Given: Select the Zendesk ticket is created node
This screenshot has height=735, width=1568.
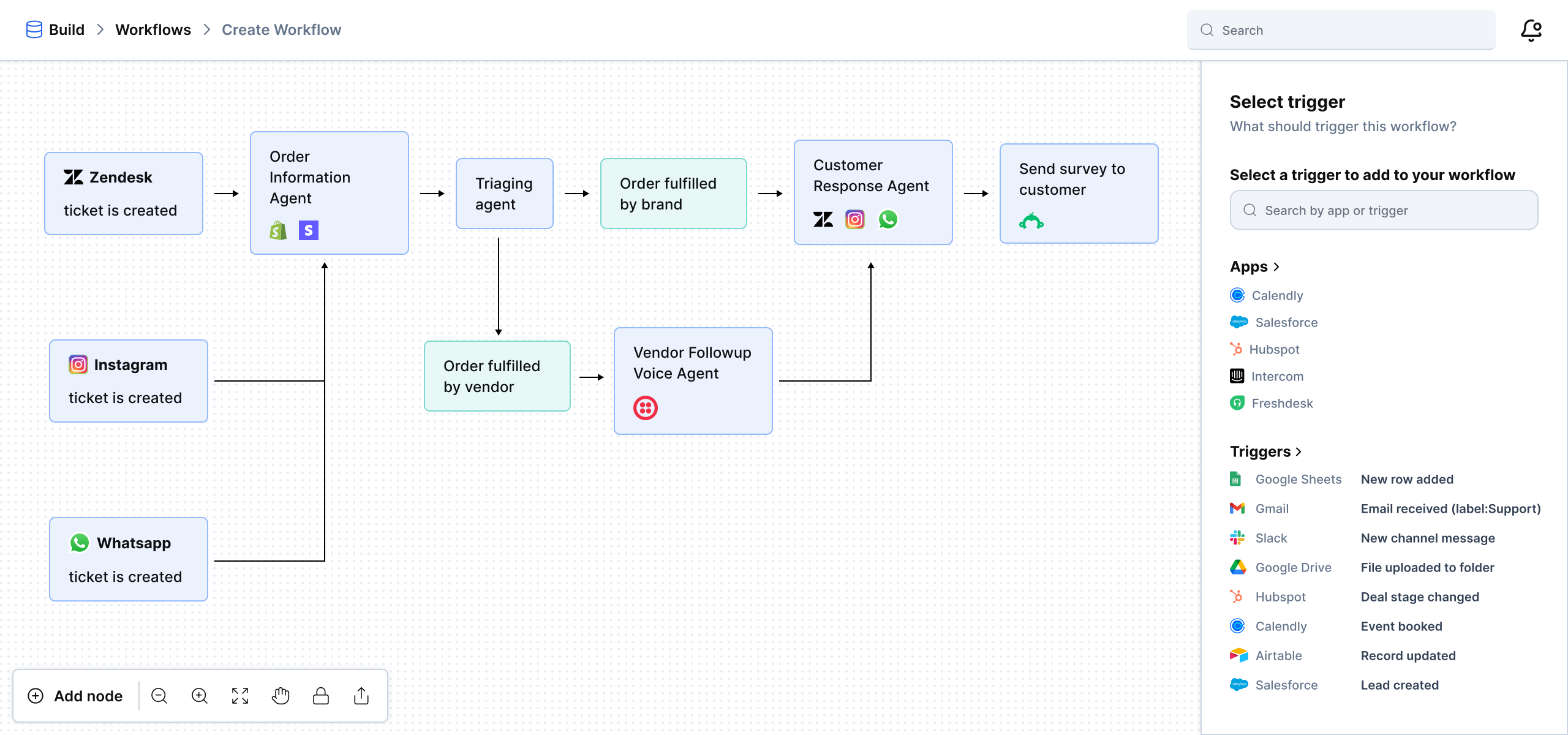Looking at the screenshot, I should coord(124,194).
